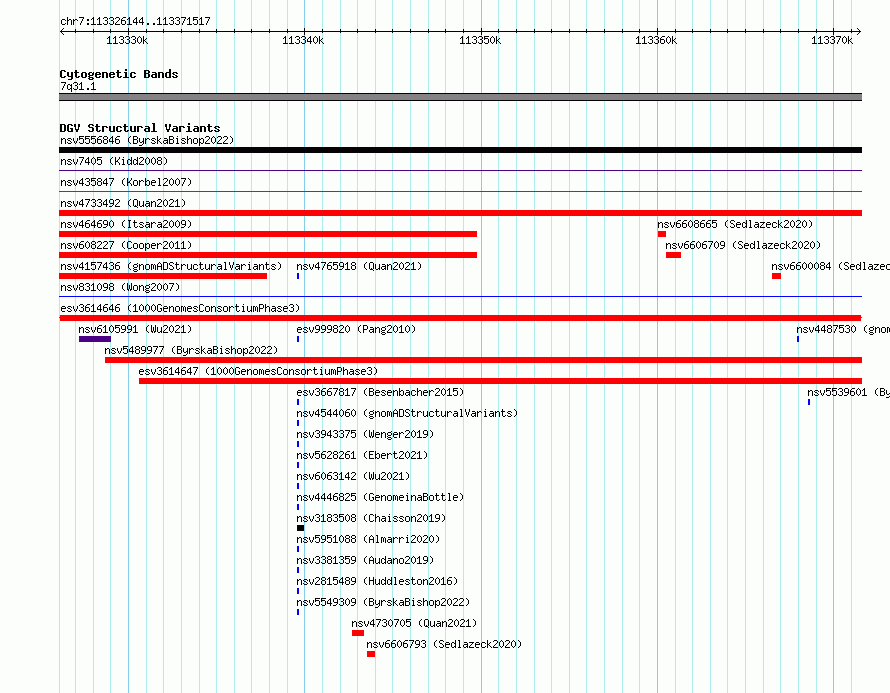The image size is (890, 693).
Task: Open nsv6608665 (Sedlazeck2020) label
Action: coord(735,224)
